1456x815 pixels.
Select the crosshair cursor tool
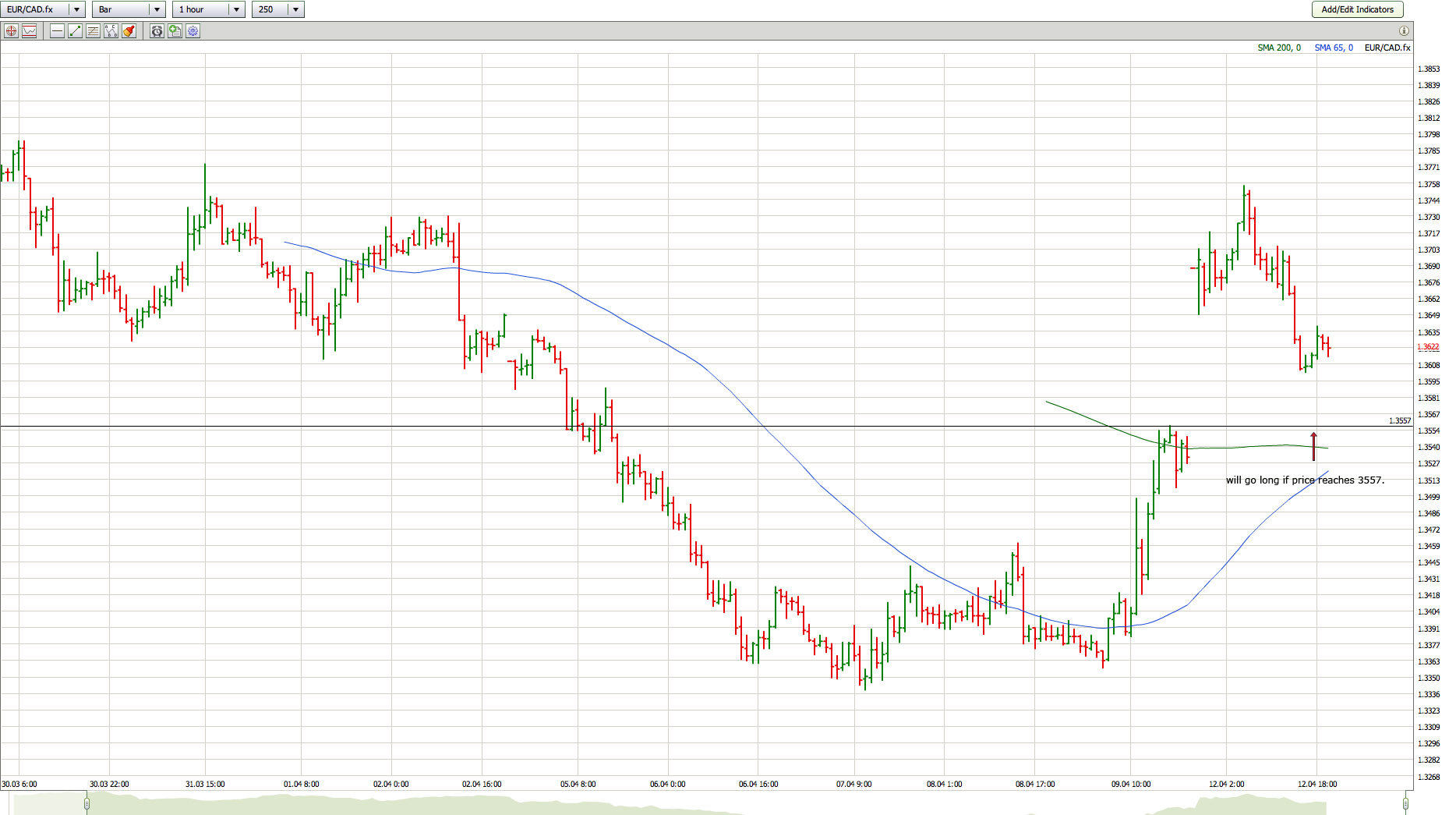11,31
